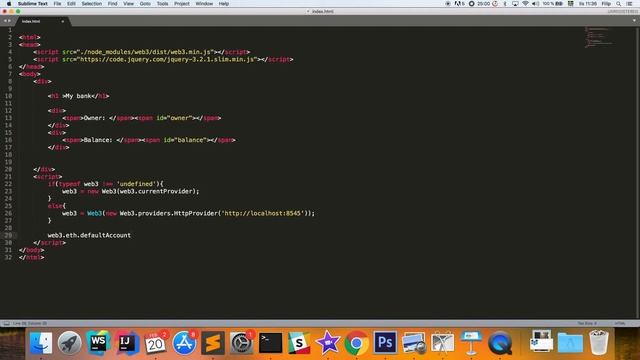Open the App Store dock icon

(x=184, y=342)
